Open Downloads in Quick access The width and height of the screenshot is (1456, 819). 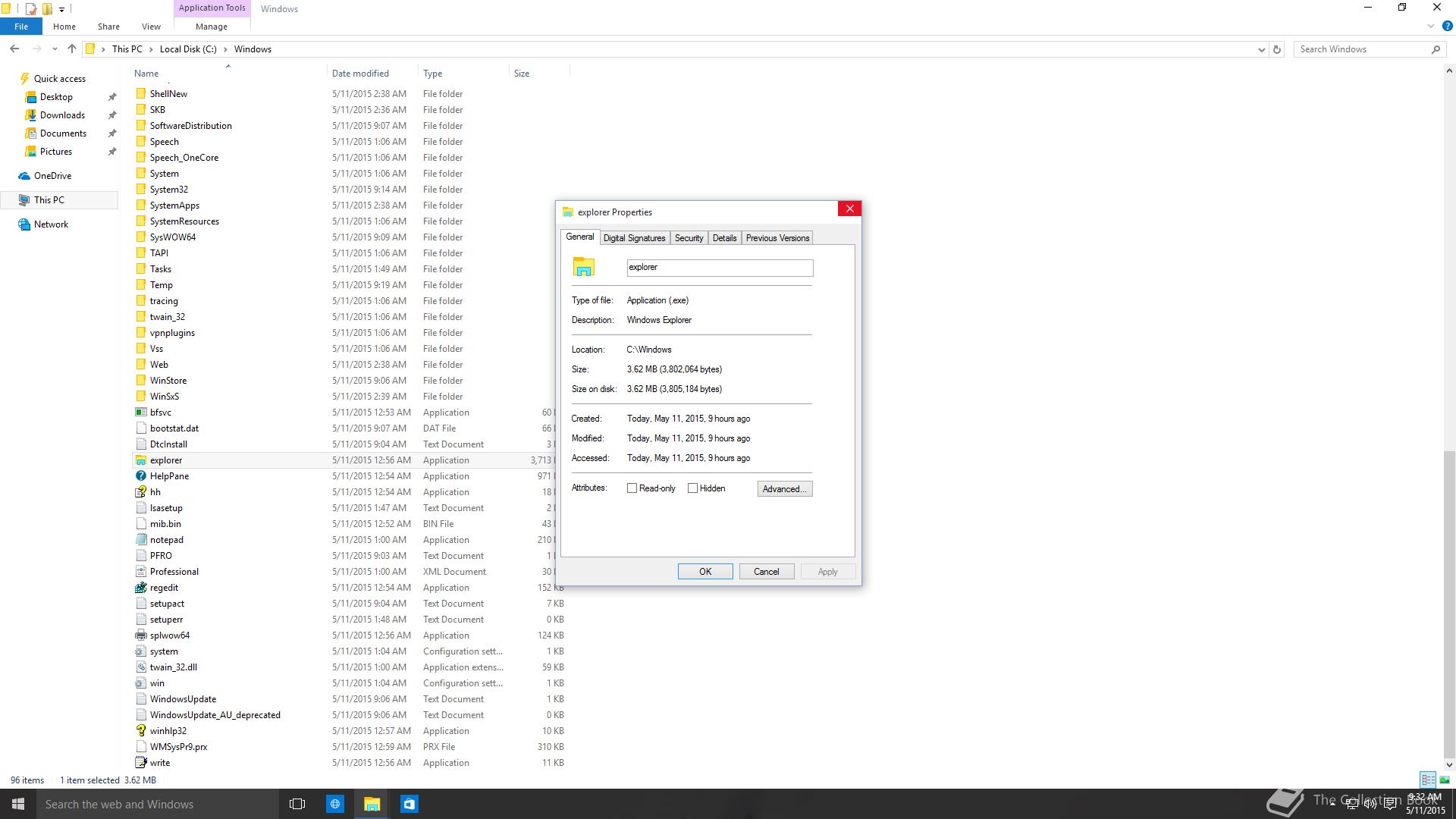coord(62,115)
